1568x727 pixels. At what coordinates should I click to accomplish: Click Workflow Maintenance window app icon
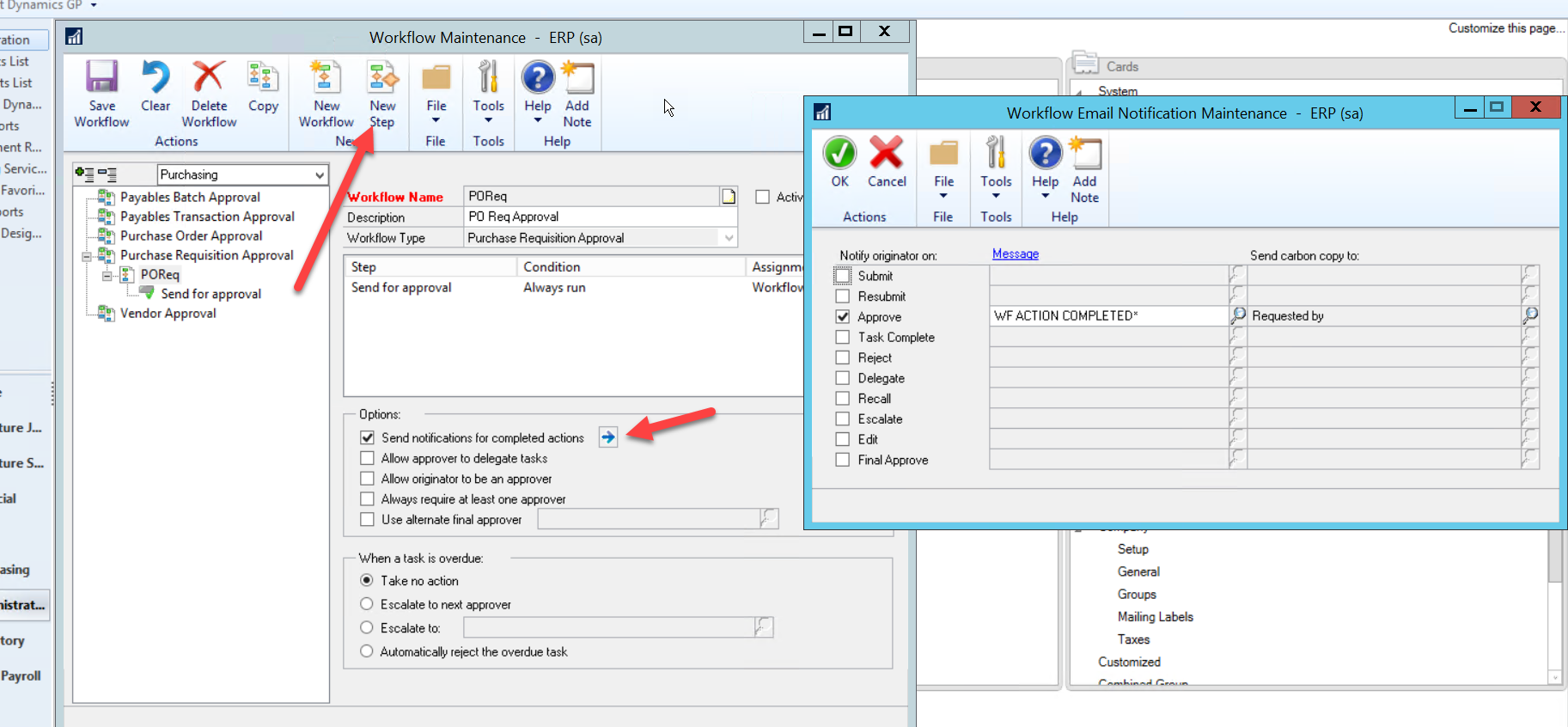[74, 37]
